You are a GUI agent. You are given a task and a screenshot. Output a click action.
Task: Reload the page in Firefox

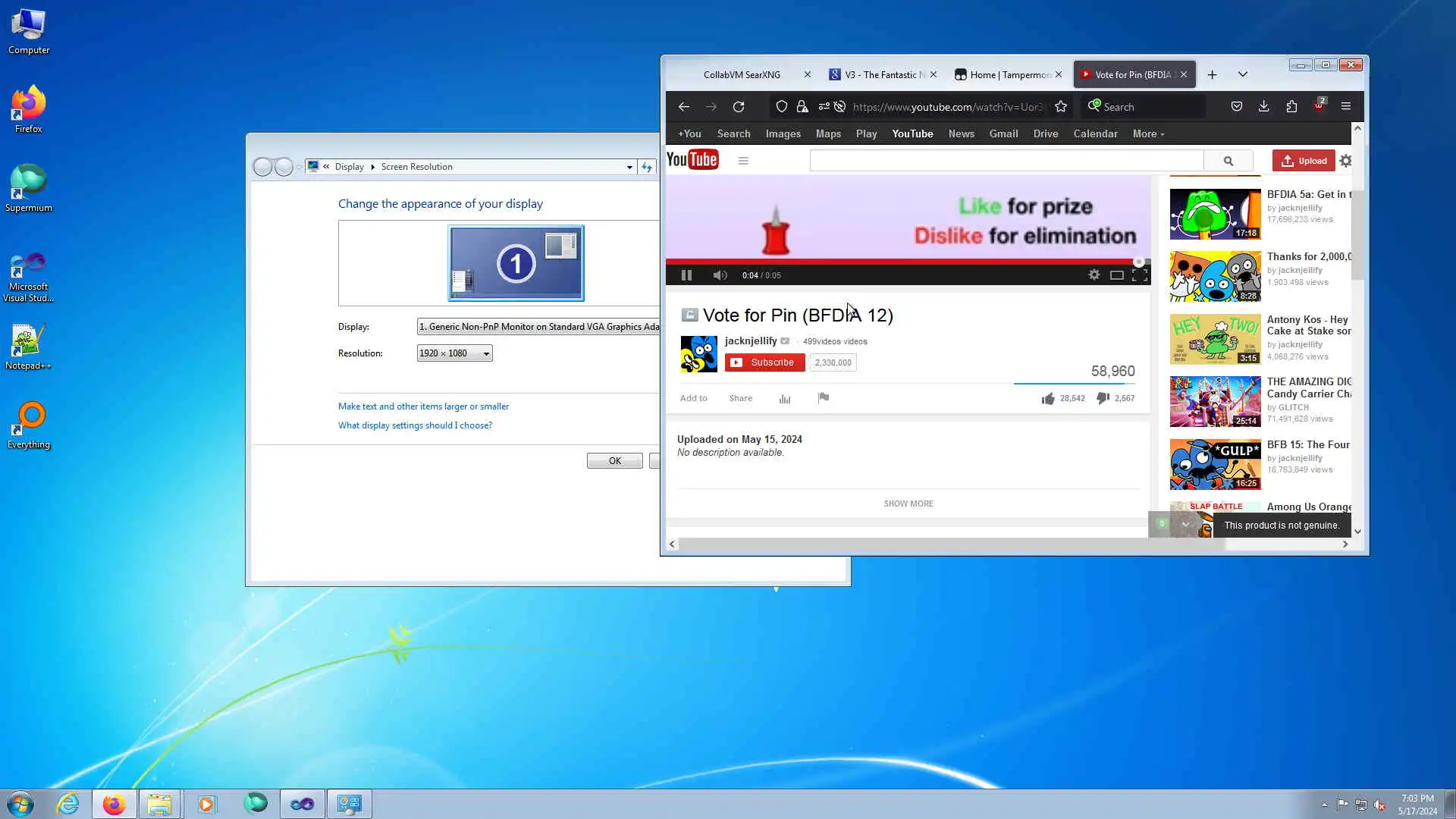coord(739,107)
